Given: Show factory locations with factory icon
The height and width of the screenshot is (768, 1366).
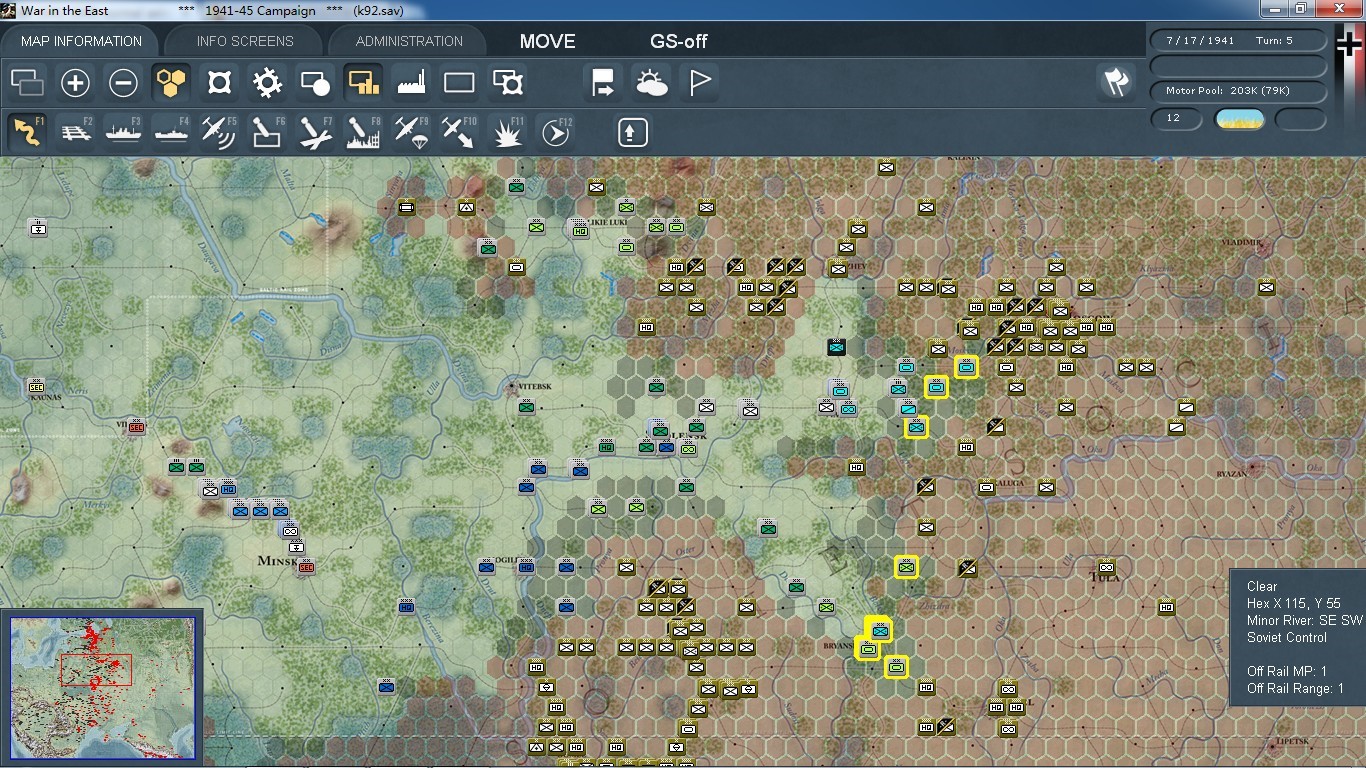Looking at the screenshot, I should coord(411,82).
